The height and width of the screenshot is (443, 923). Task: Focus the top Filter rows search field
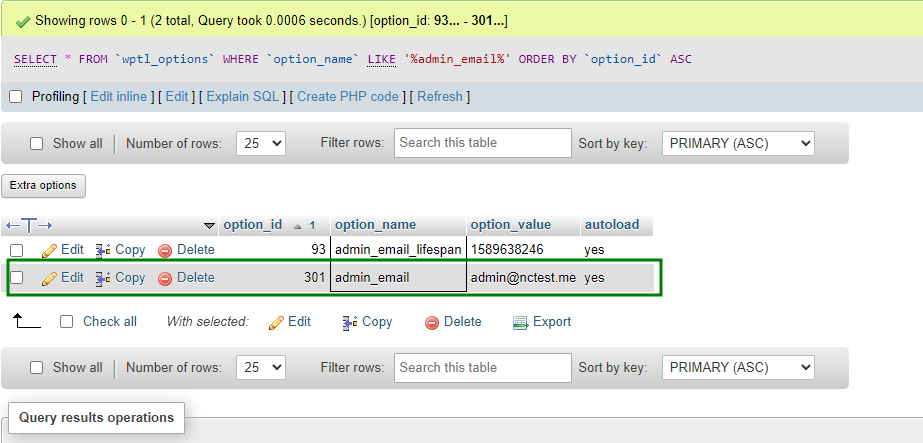pos(482,143)
